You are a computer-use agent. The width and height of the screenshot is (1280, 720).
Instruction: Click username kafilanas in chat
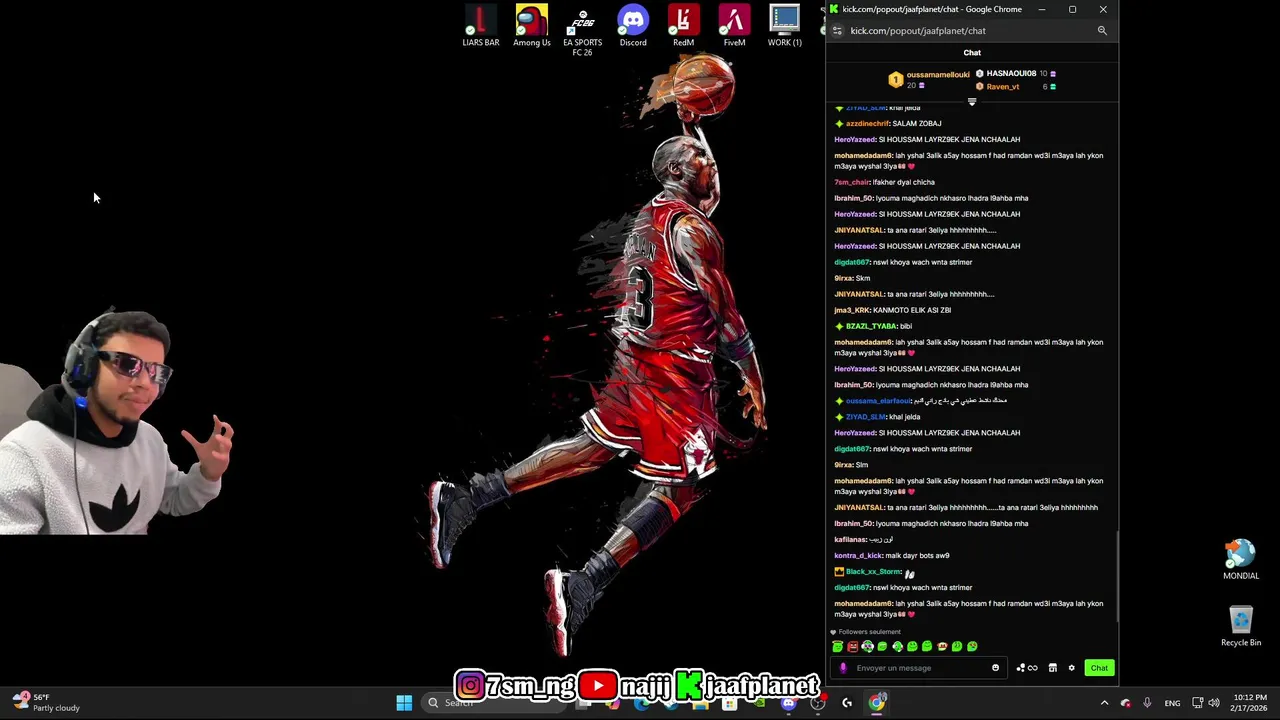click(850, 540)
